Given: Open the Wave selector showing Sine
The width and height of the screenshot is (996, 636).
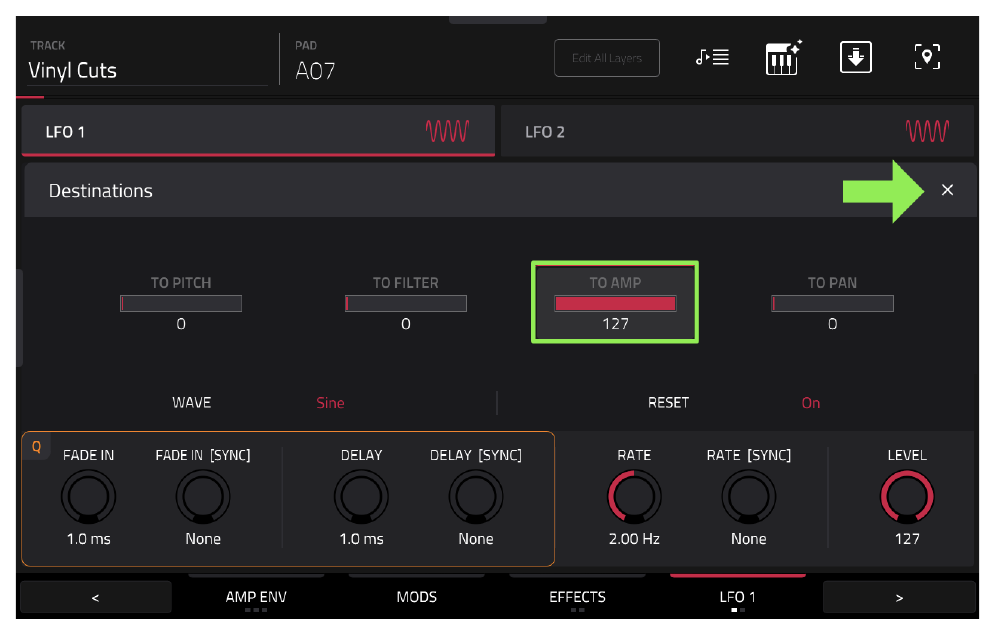Looking at the screenshot, I should click(x=330, y=403).
